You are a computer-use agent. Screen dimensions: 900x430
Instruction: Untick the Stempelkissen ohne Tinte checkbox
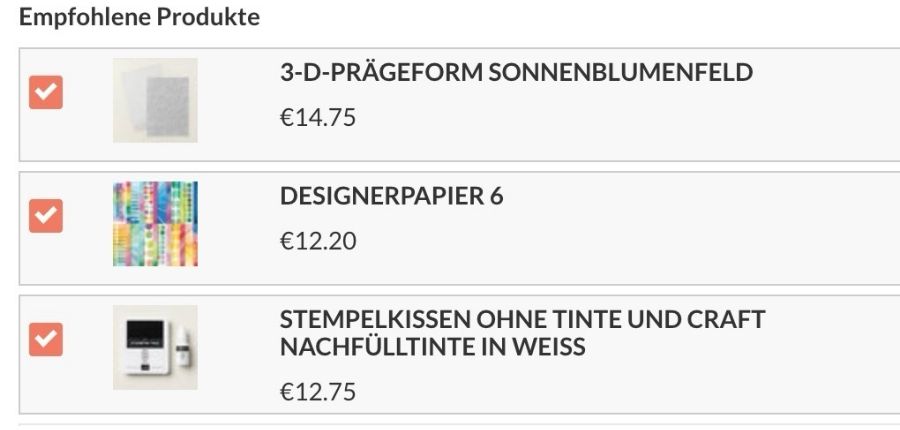coord(46,339)
